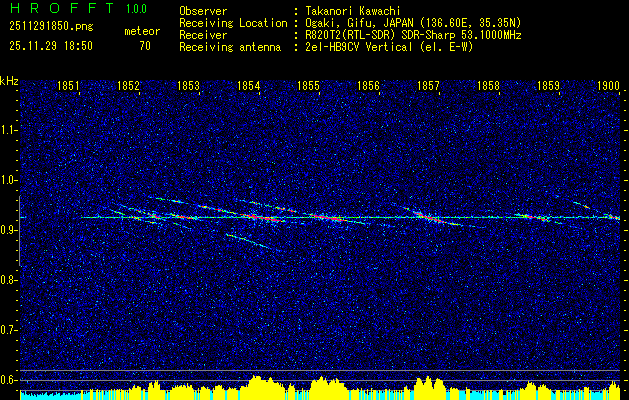Click the 1854 time marker
The width and height of the screenshot is (629, 400).
click(248, 85)
